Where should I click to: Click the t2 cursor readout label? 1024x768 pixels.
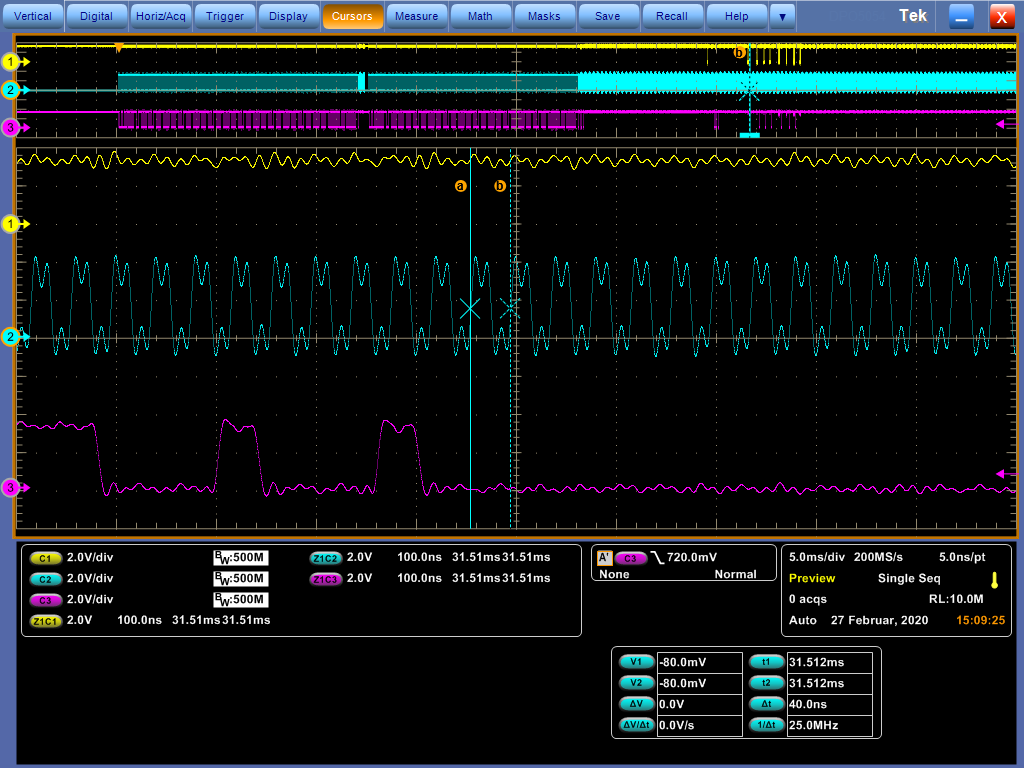point(766,683)
